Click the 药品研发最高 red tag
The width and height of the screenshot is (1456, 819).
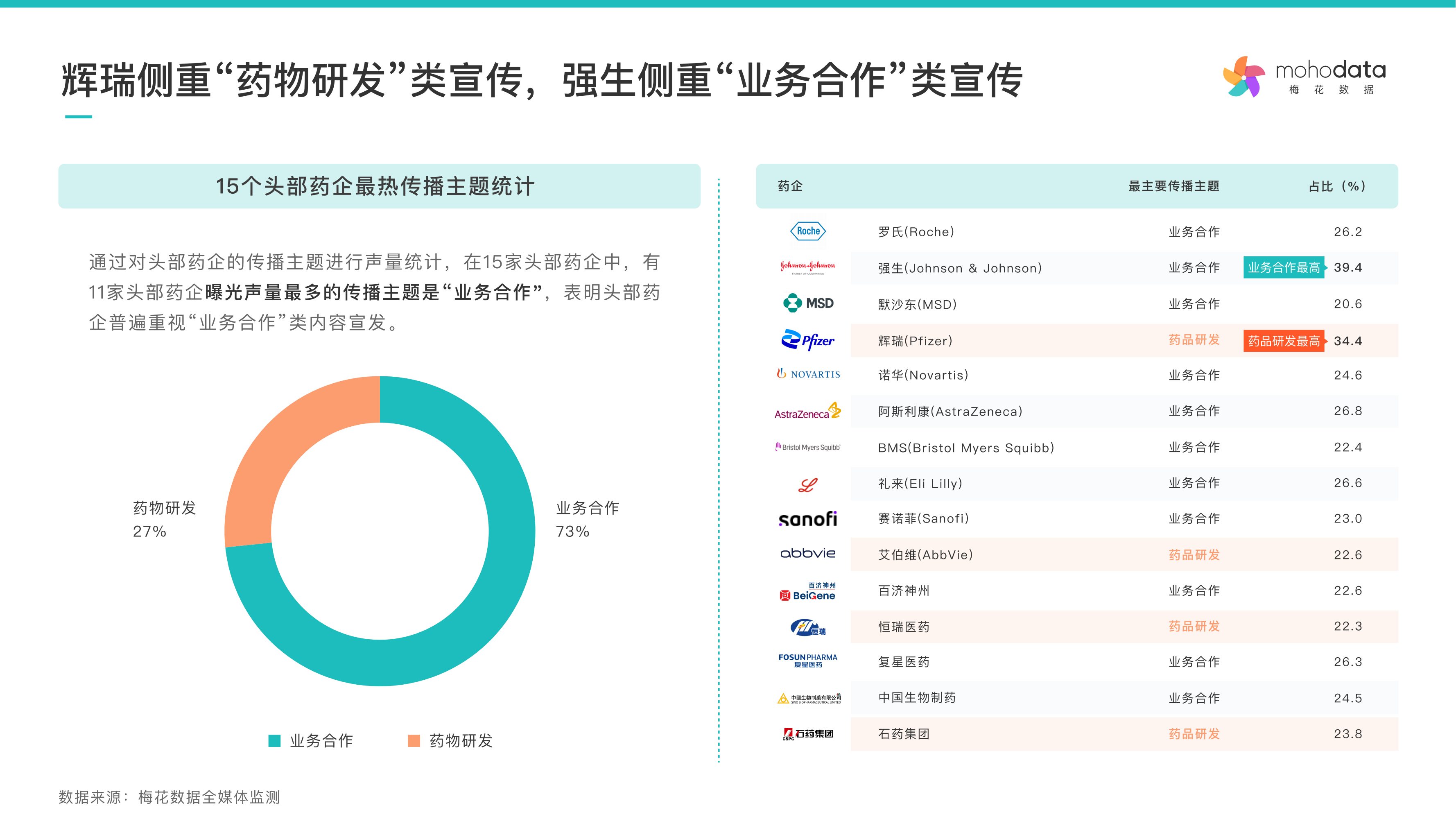[x=1284, y=342]
